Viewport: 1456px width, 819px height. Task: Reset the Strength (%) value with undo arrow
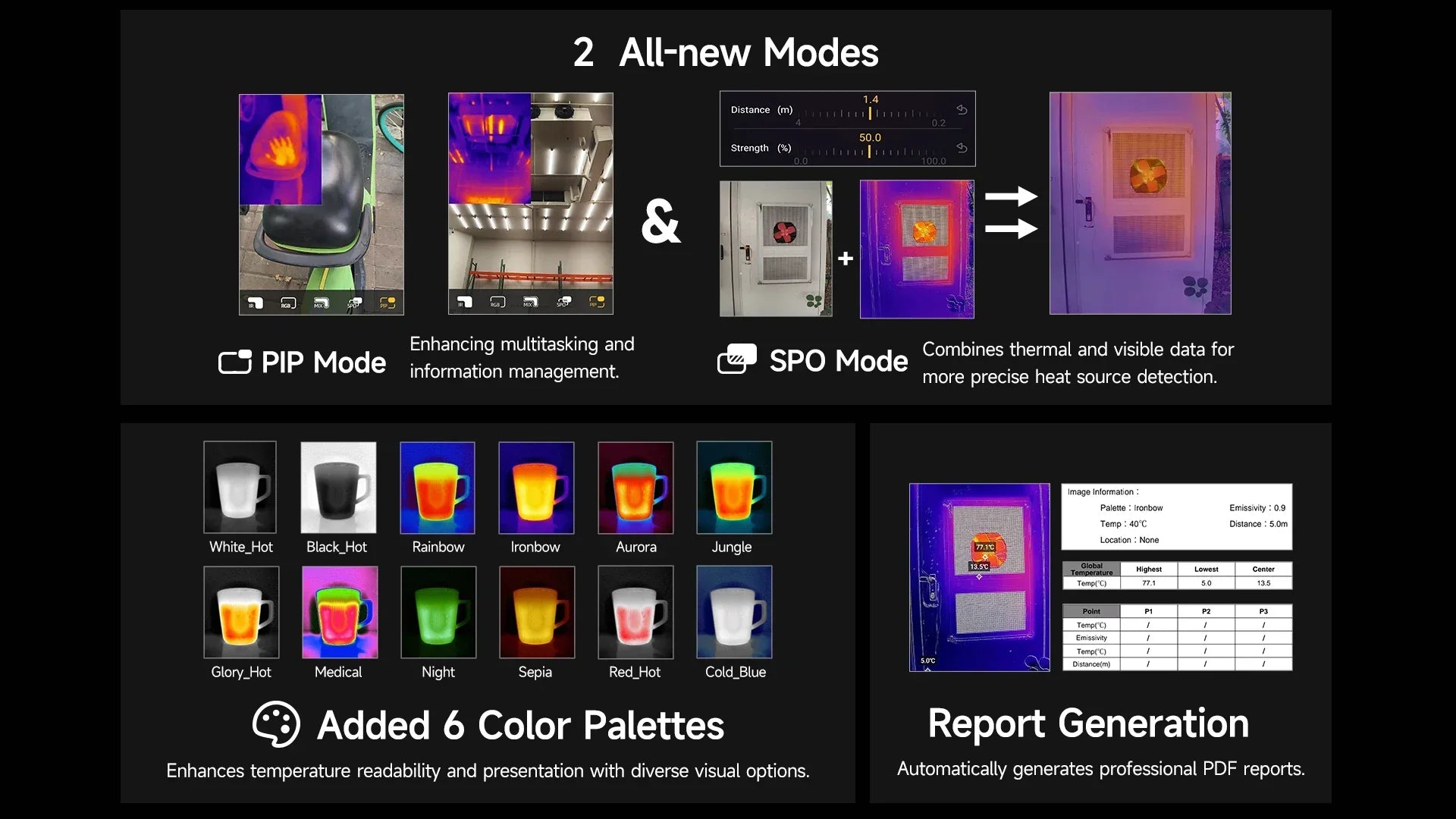click(x=962, y=148)
